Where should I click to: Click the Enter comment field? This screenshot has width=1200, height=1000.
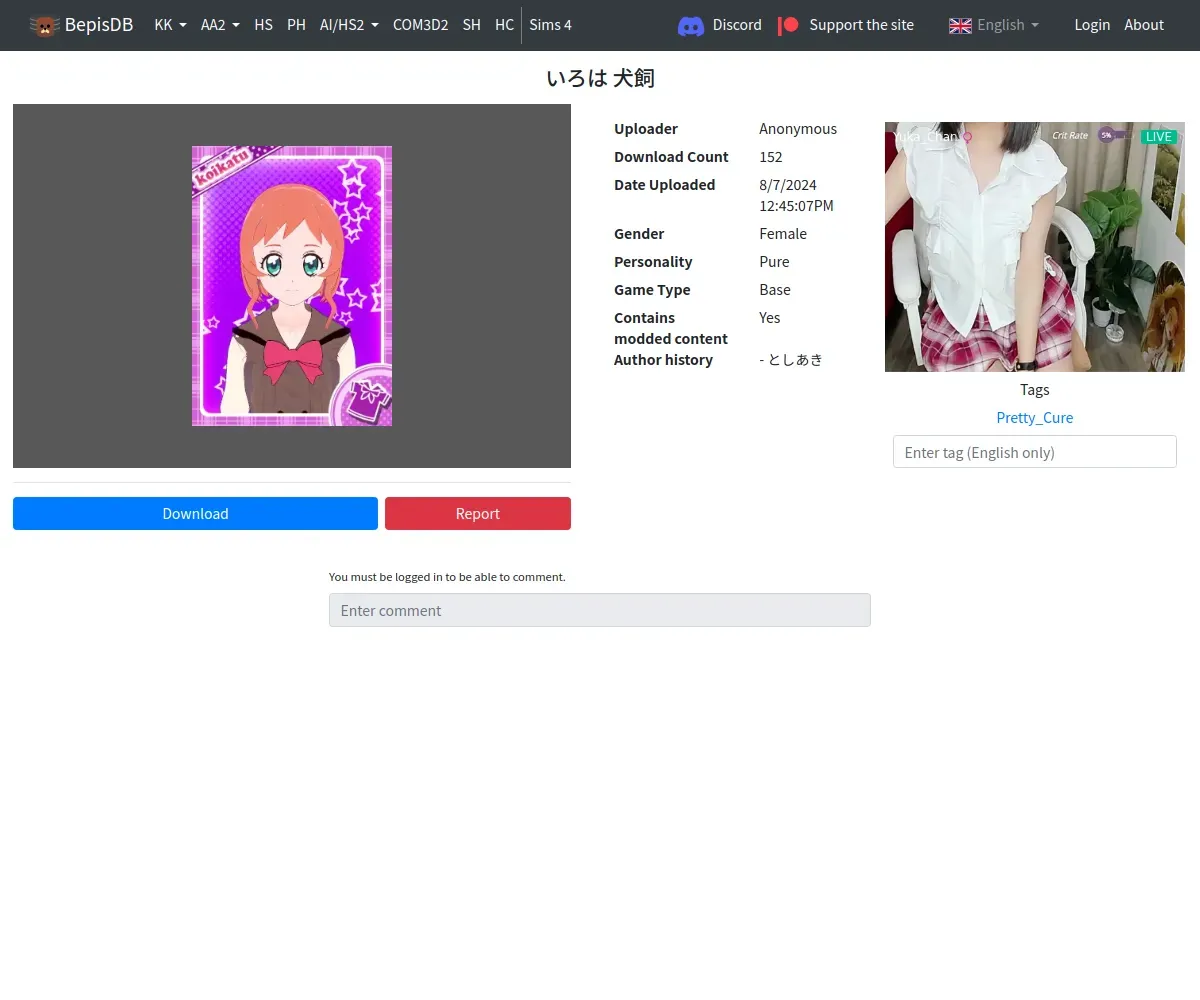(x=600, y=610)
